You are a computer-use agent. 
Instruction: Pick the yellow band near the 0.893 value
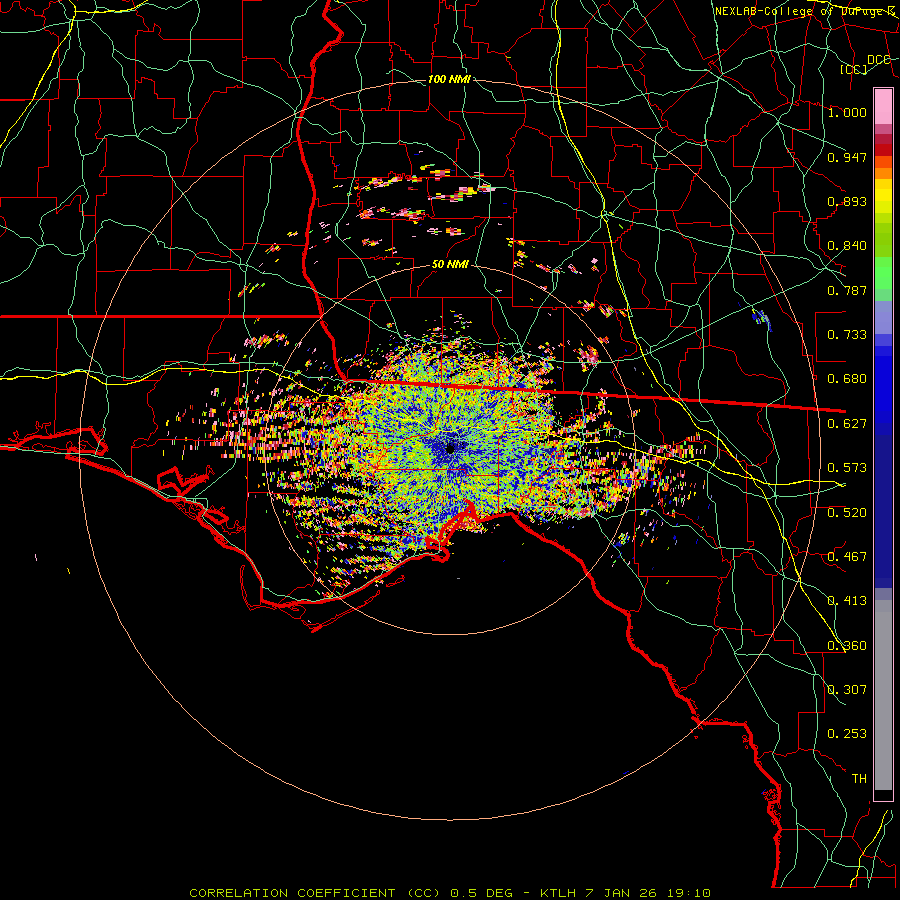point(883,200)
